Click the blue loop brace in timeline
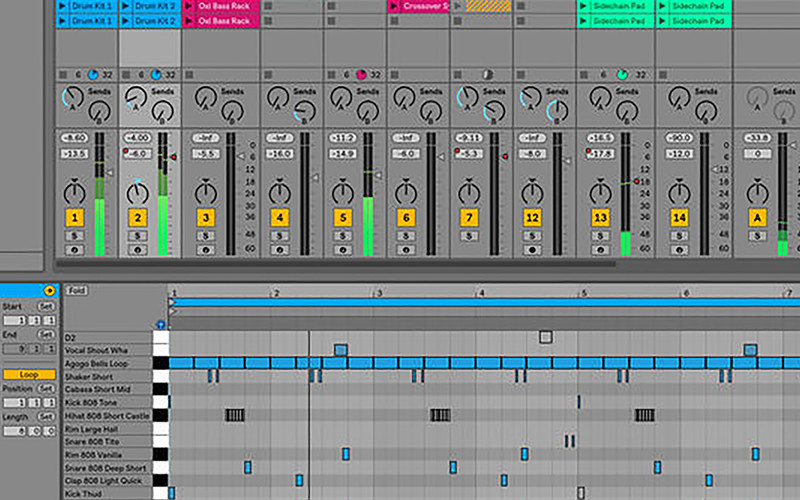Image resolution: width=800 pixels, height=500 pixels. [485, 303]
